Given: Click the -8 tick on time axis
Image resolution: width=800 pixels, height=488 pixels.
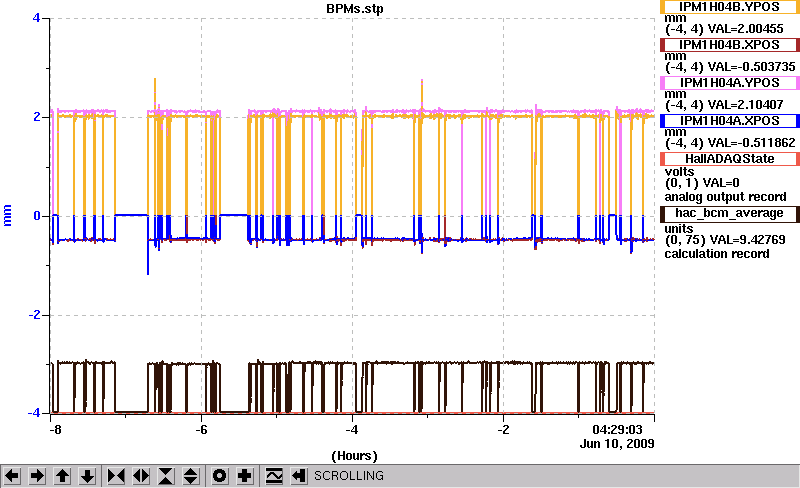Looking at the screenshot, I should (x=55, y=430).
